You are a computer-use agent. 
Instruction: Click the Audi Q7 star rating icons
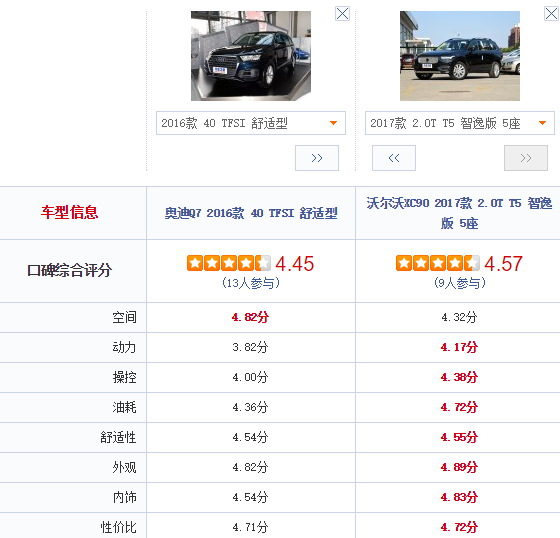229,263
